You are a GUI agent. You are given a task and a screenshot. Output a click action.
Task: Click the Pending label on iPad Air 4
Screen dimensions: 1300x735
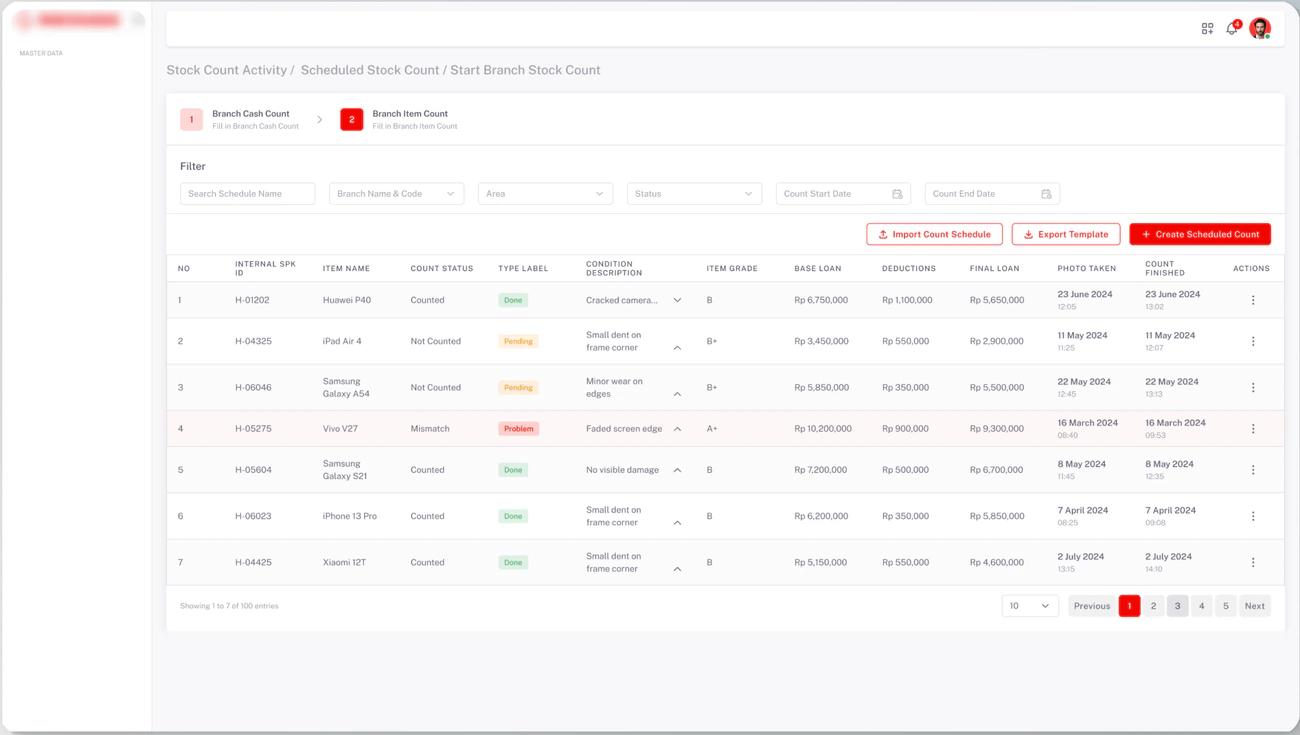click(x=518, y=341)
